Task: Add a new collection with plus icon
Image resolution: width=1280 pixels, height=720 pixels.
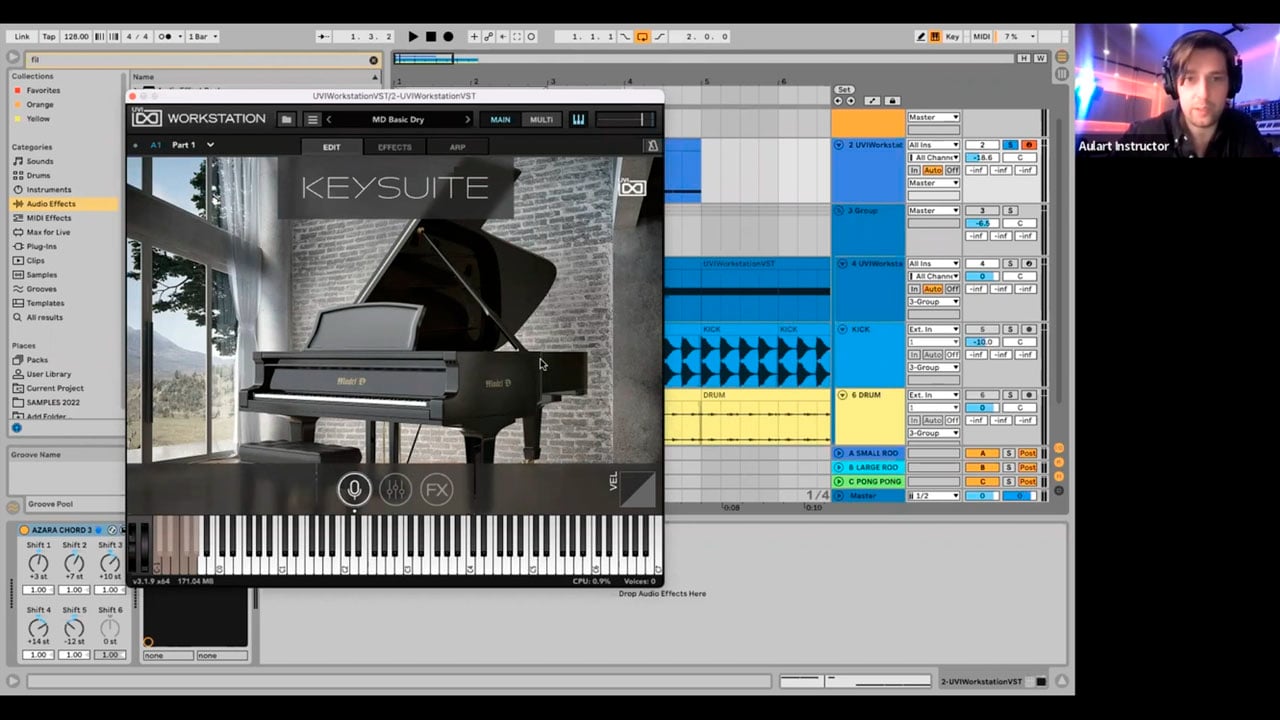Action: tap(16, 428)
